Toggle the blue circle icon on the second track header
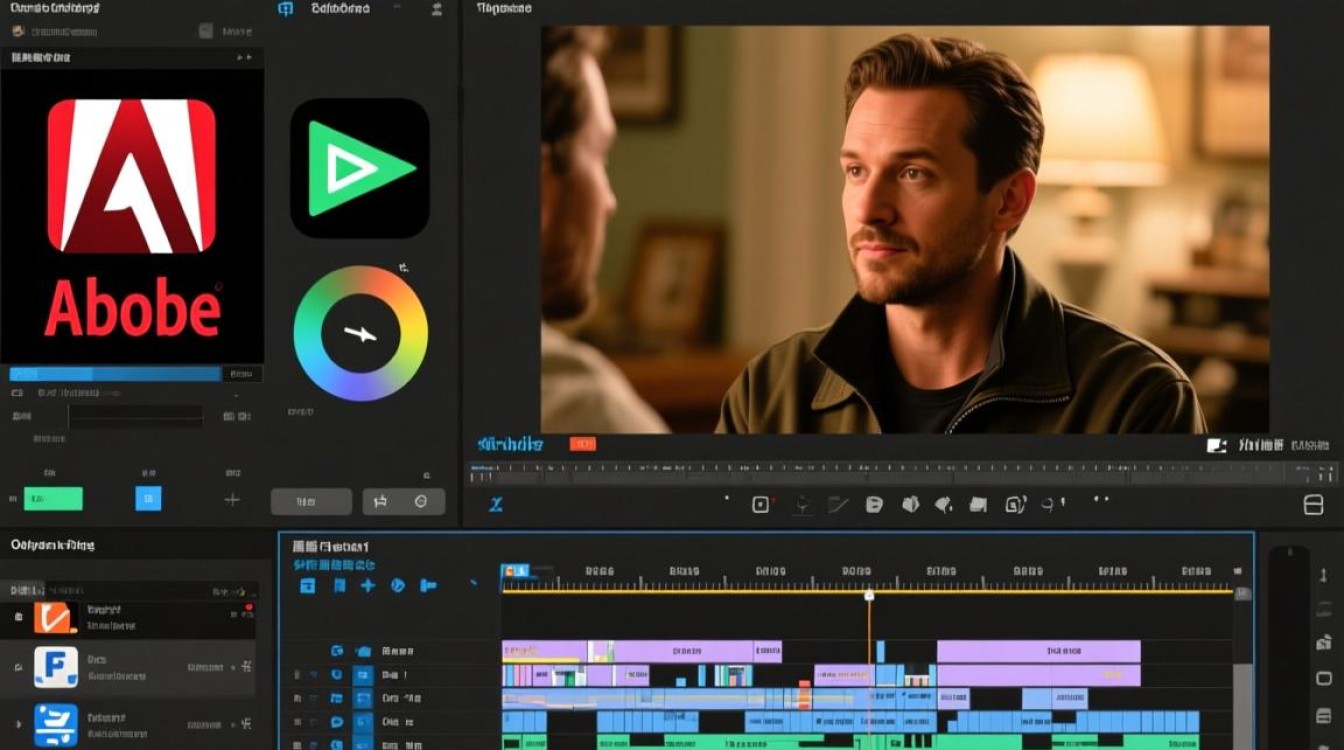 337,675
